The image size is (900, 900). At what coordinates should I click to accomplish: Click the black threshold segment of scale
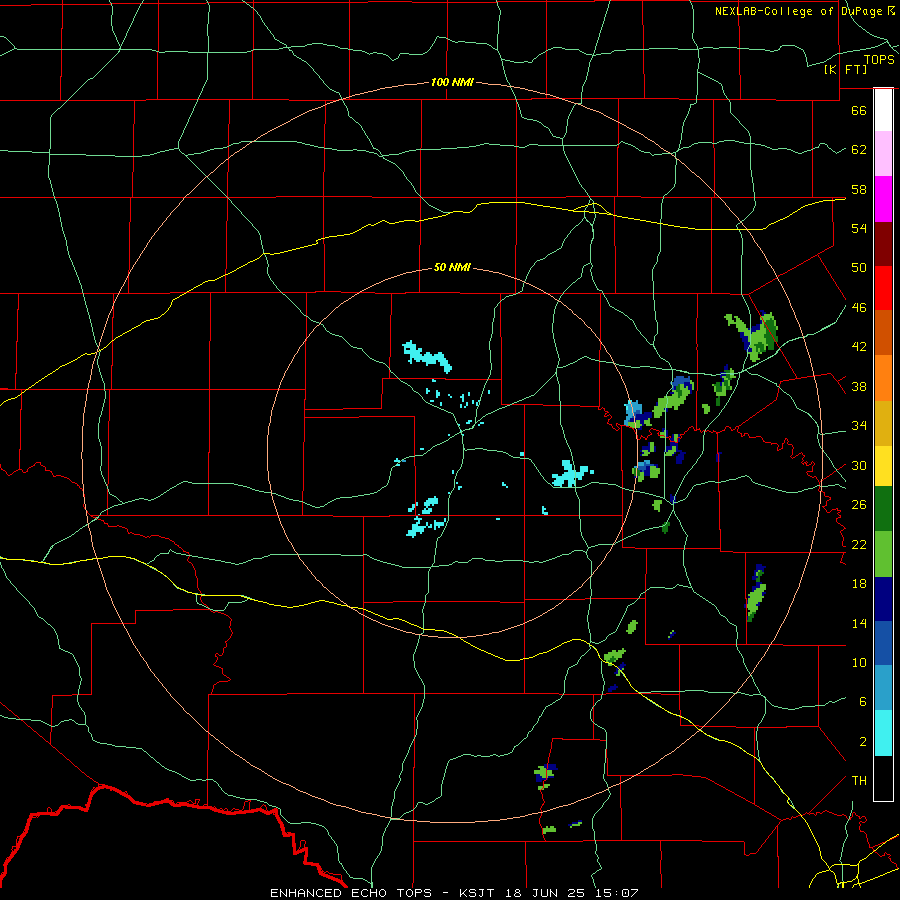point(883,778)
